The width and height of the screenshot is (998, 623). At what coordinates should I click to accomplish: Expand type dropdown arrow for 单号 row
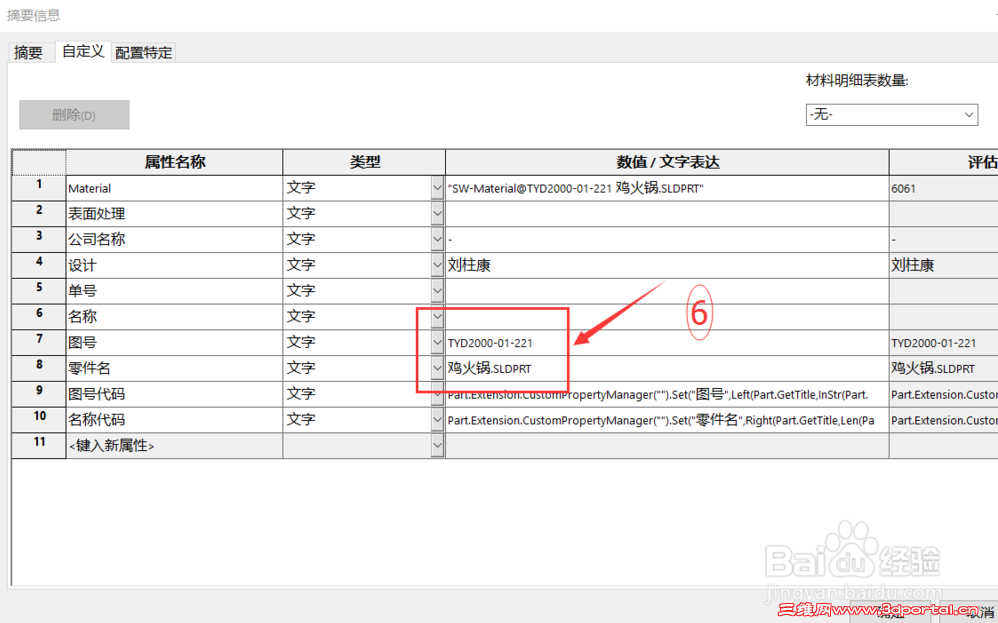coord(437,291)
